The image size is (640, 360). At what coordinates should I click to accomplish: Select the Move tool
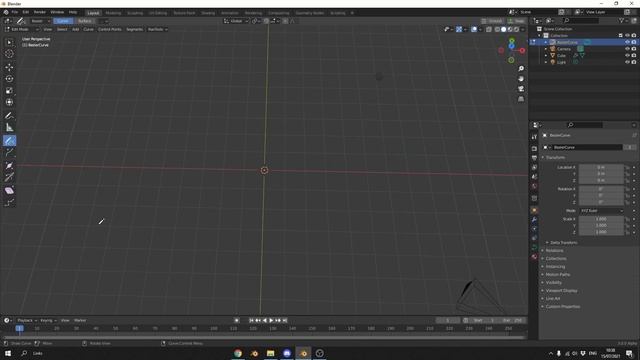9,67
